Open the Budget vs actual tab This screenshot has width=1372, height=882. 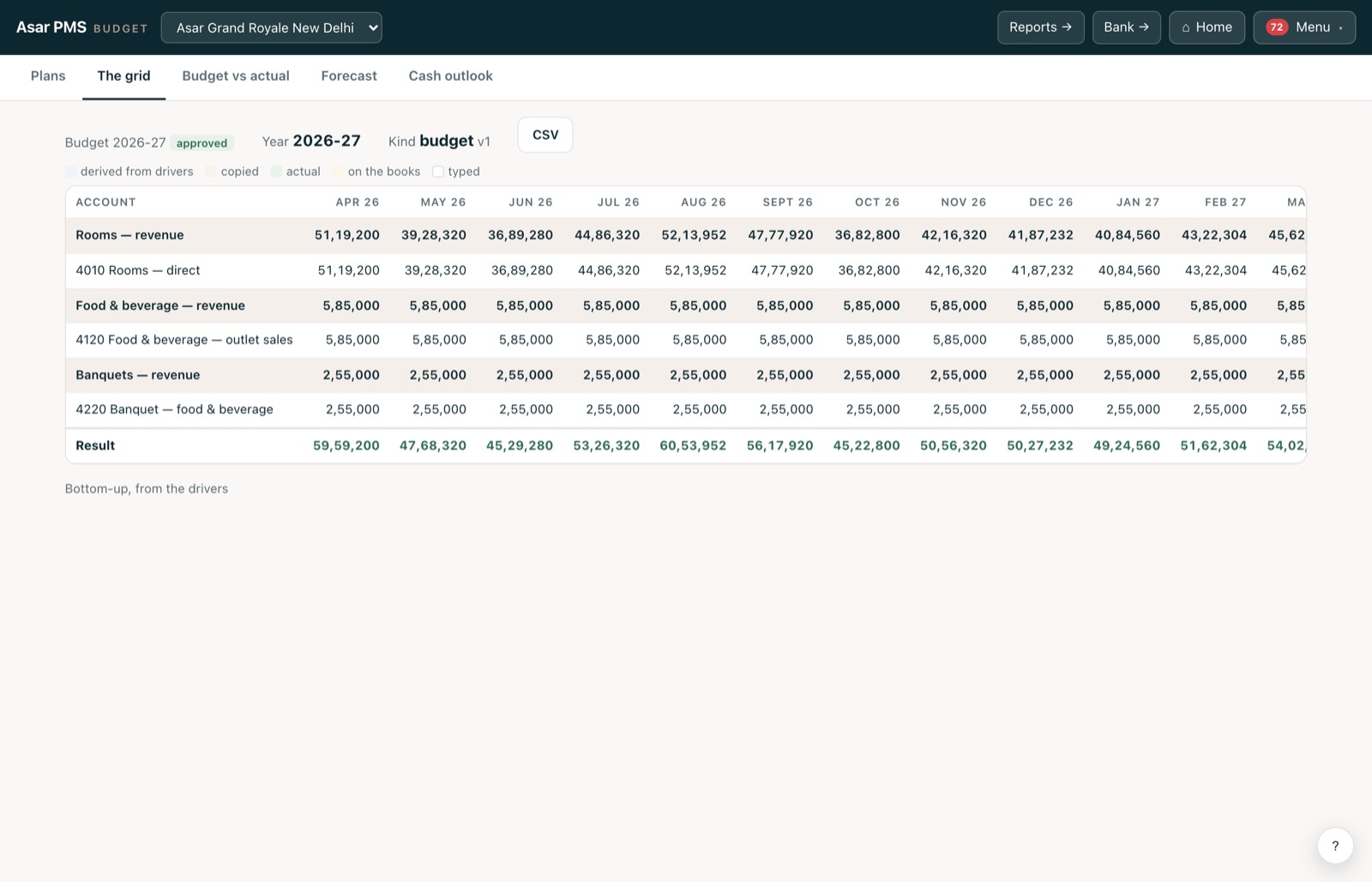236,76
